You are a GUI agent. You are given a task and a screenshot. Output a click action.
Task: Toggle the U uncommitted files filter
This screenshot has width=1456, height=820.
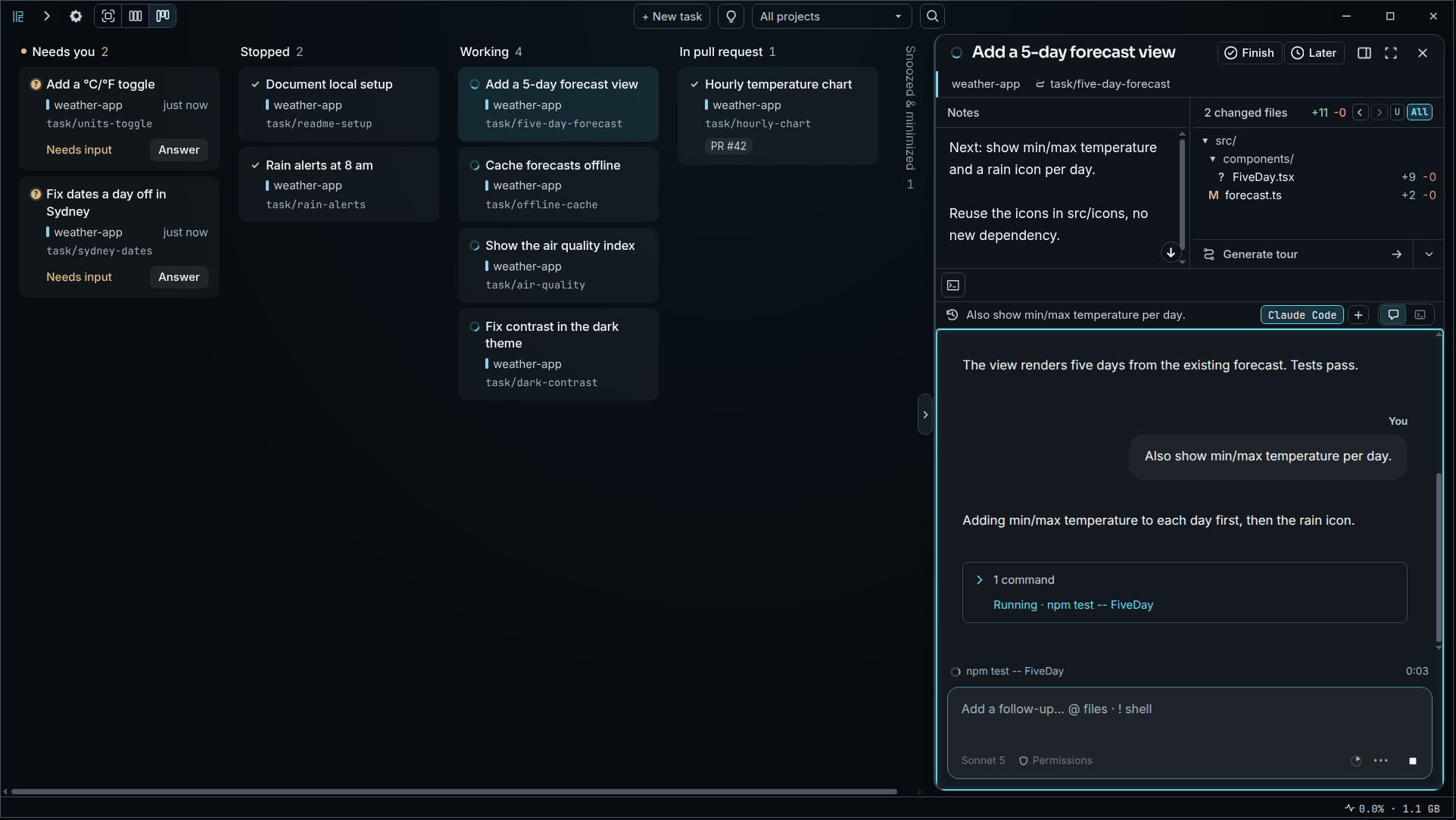tap(1398, 112)
